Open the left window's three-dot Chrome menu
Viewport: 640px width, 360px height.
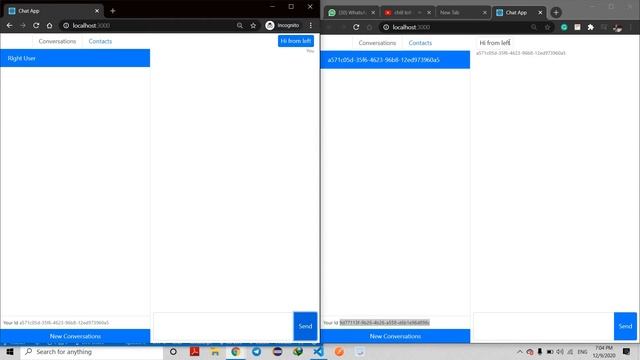(311, 25)
